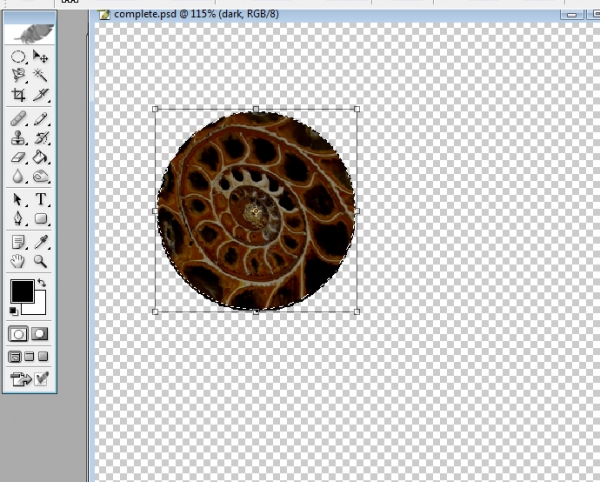Select the Sponge tool
Viewport: 600px width, 482px height.
[40, 176]
